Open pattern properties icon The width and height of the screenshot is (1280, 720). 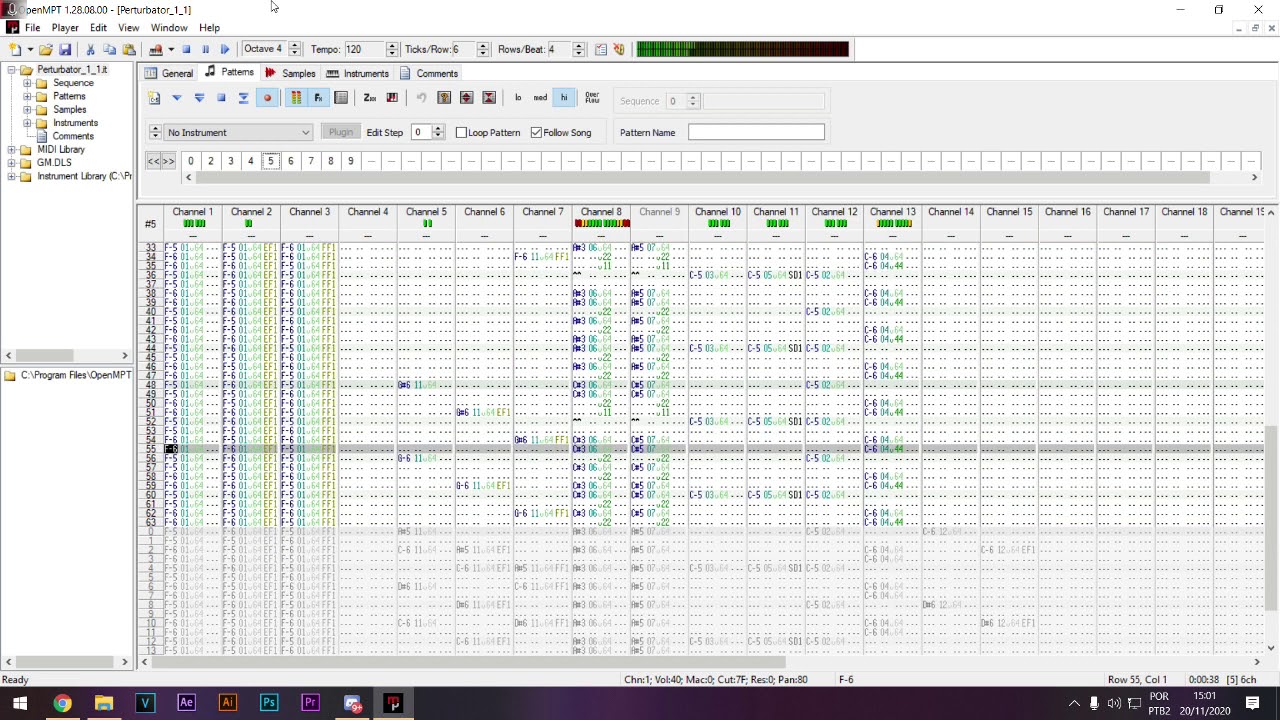tap(444, 98)
